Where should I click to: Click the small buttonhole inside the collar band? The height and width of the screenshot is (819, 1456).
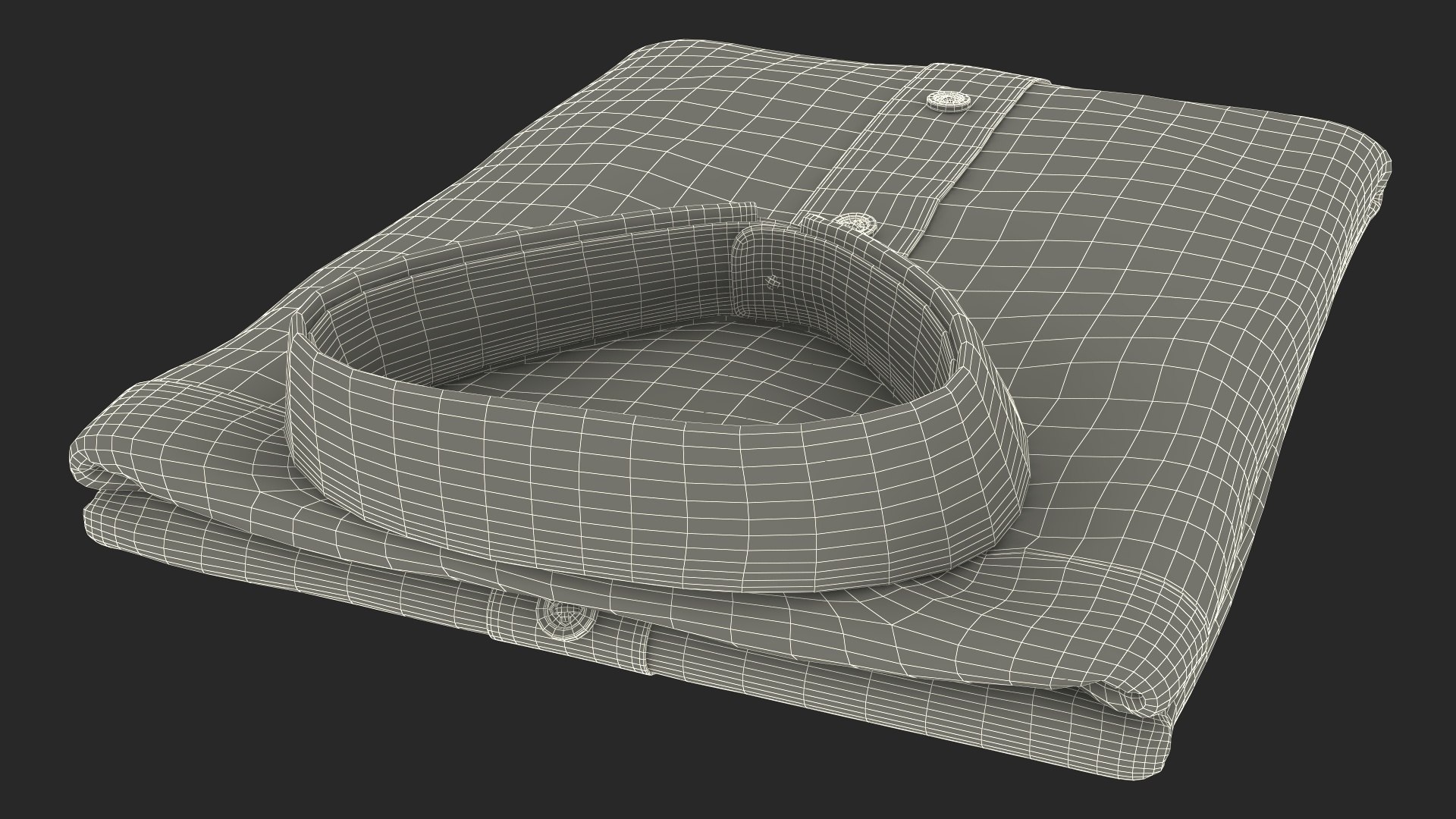pos(773,282)
